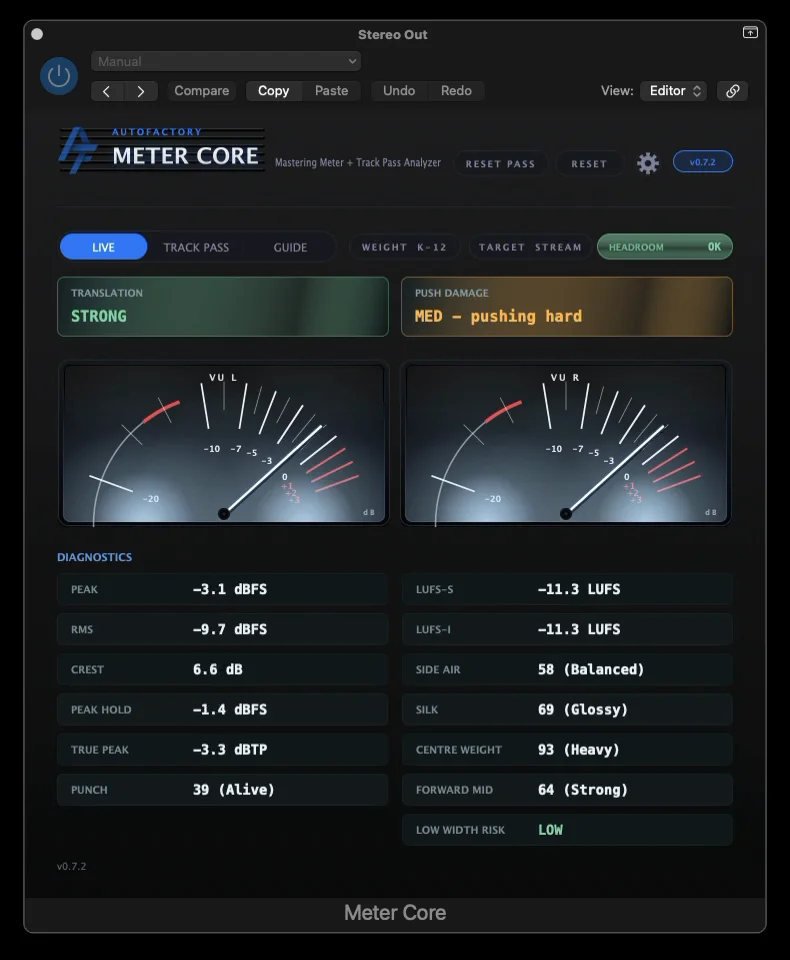
Task: Click the Stereo Out window title
Action: 393,35
